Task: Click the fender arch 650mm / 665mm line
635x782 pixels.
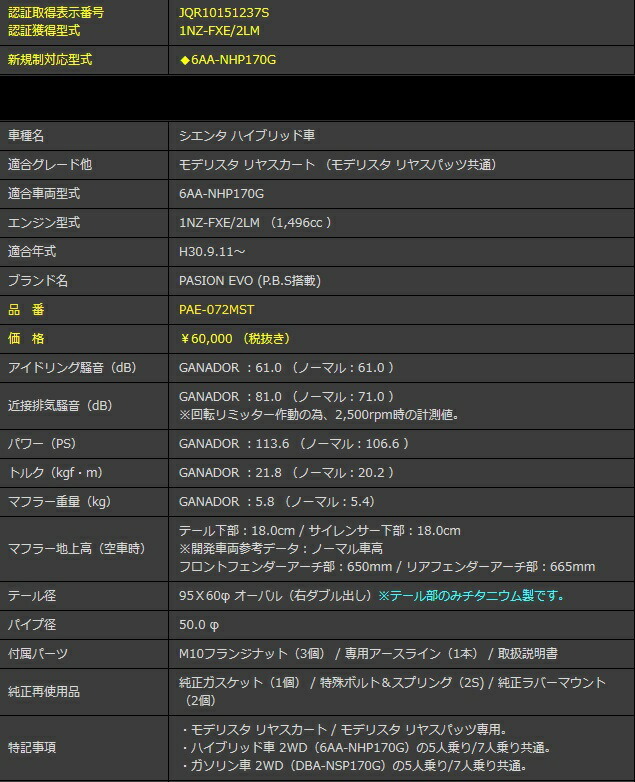Action: point(387,567)
